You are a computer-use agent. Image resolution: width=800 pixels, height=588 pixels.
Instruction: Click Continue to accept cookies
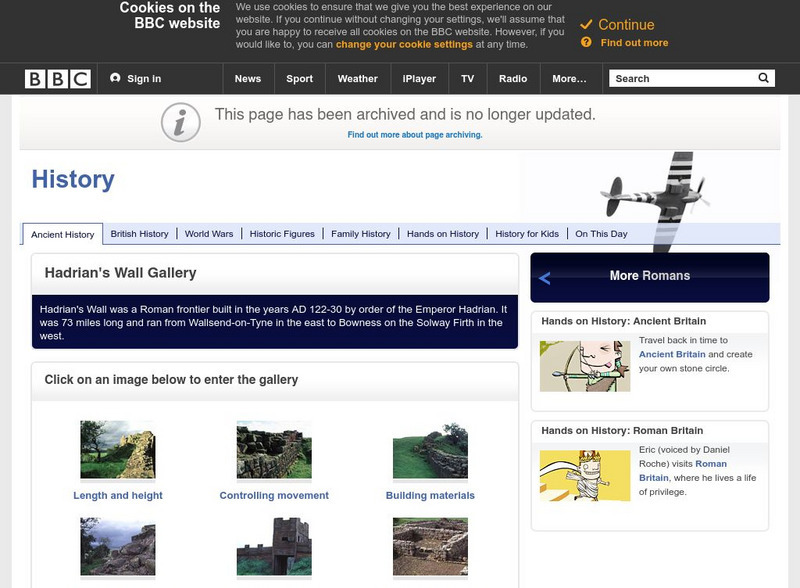[x=626, y=24]
